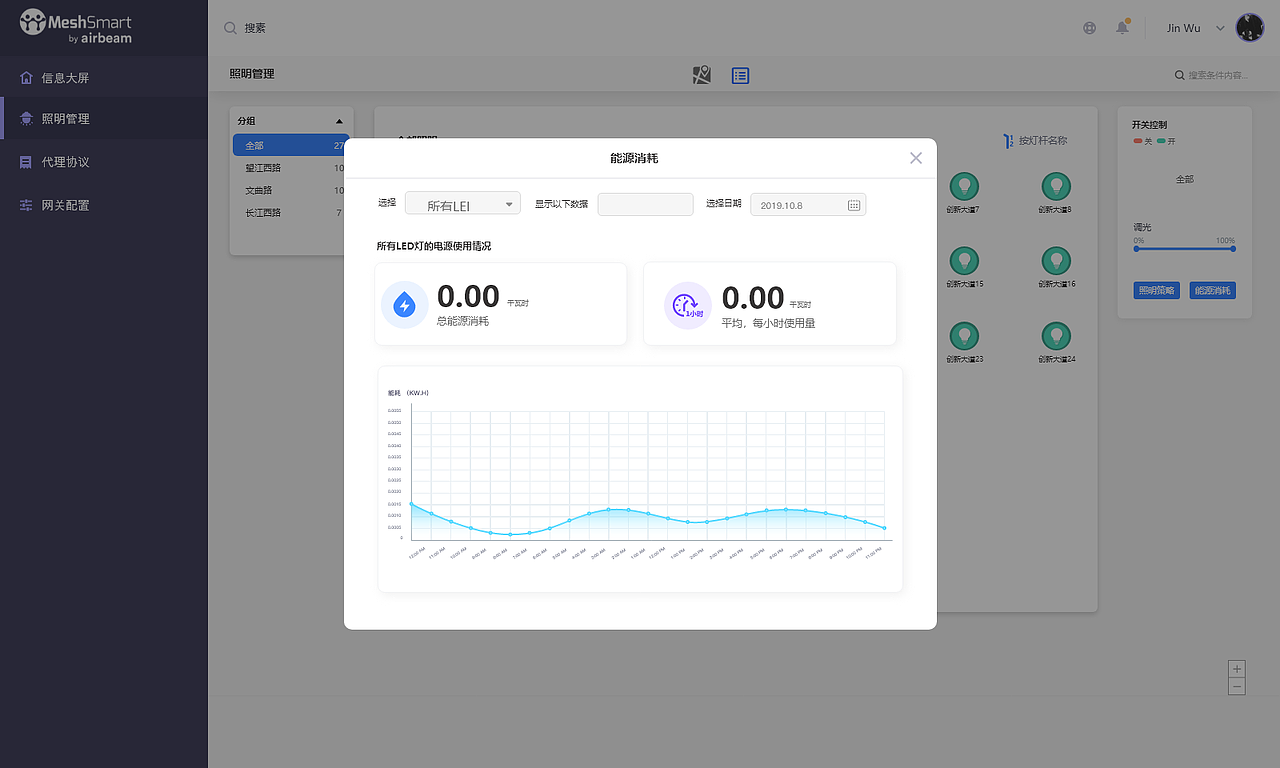
Task: Open notifications bell icon
Action: tap(1123, 27)
